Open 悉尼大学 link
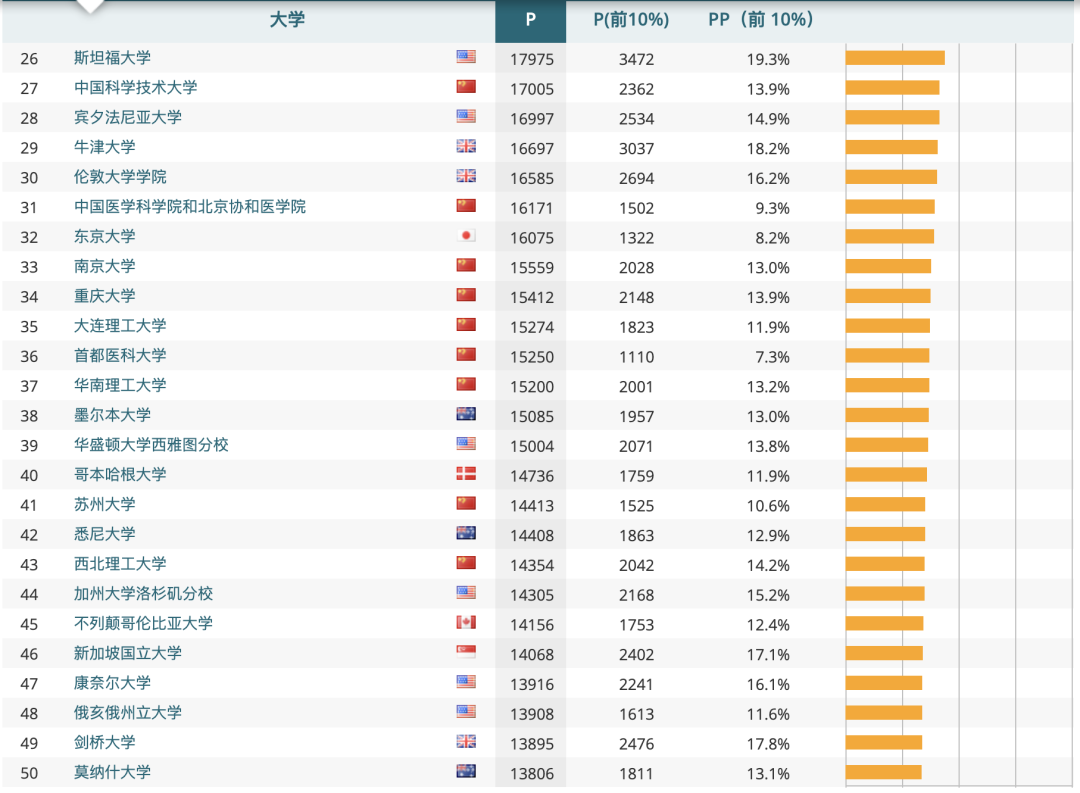The height and width of the screenshot is (793, 1080). click(105, 534)
